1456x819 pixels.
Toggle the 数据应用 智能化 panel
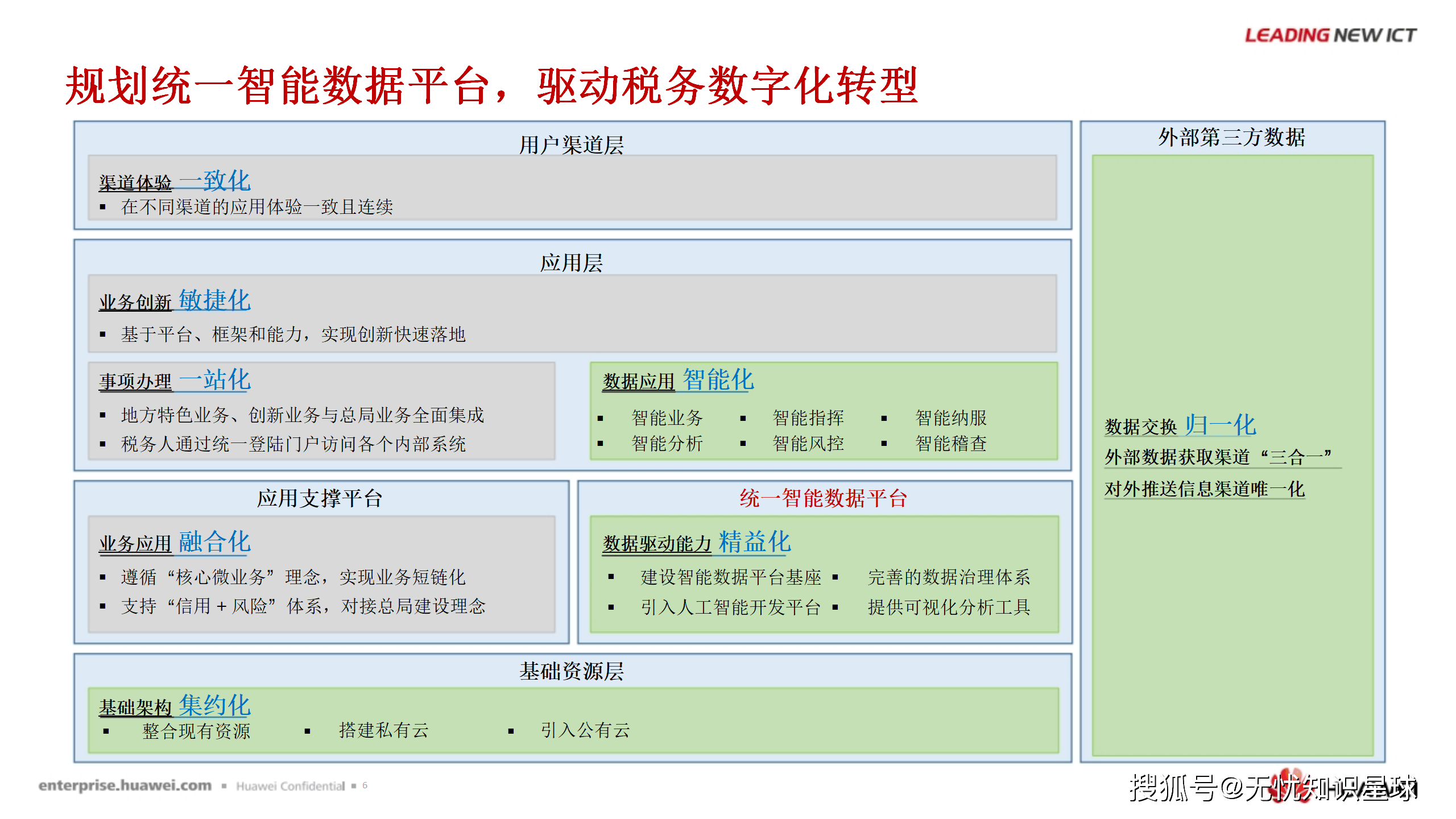[679, 380]
